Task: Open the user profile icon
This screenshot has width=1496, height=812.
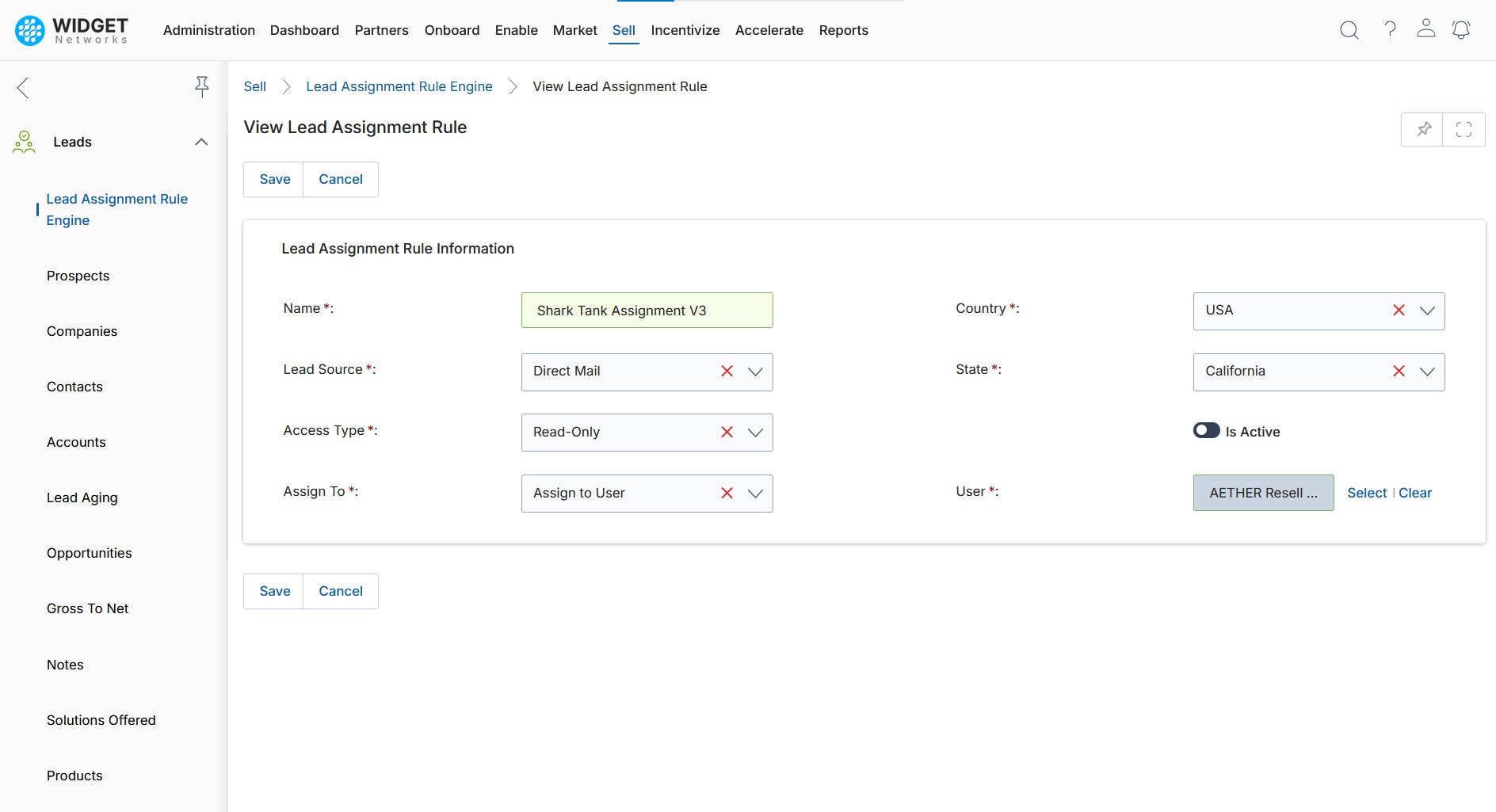Action: tap(1425, 29)
